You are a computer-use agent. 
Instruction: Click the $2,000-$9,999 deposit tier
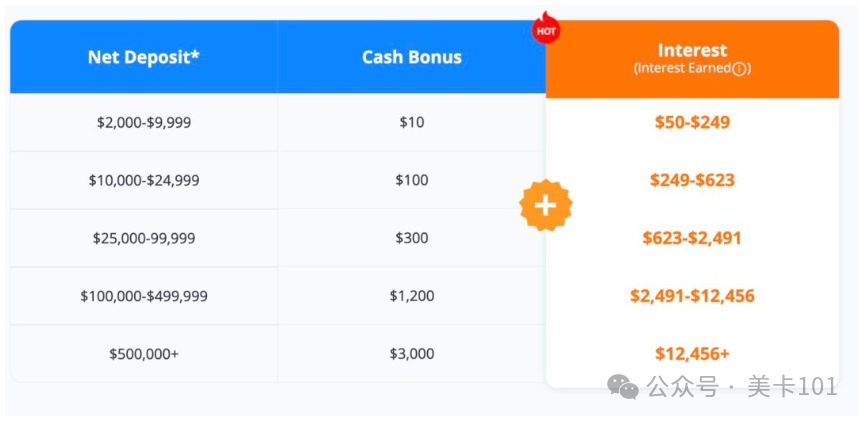pos(144,122)
